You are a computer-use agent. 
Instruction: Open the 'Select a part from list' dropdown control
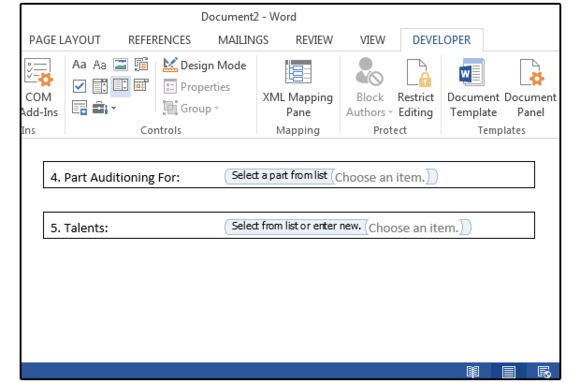point(380,177)
